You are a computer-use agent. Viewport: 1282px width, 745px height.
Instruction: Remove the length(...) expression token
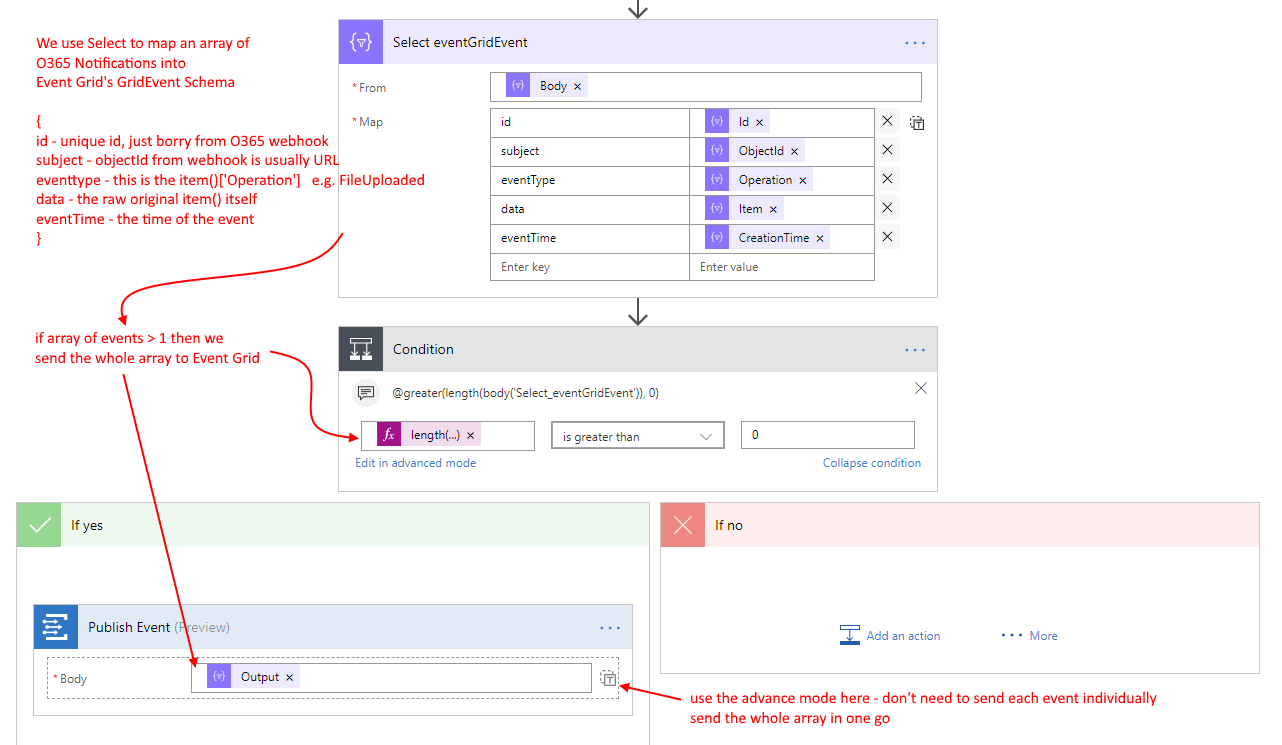(470, 435)
